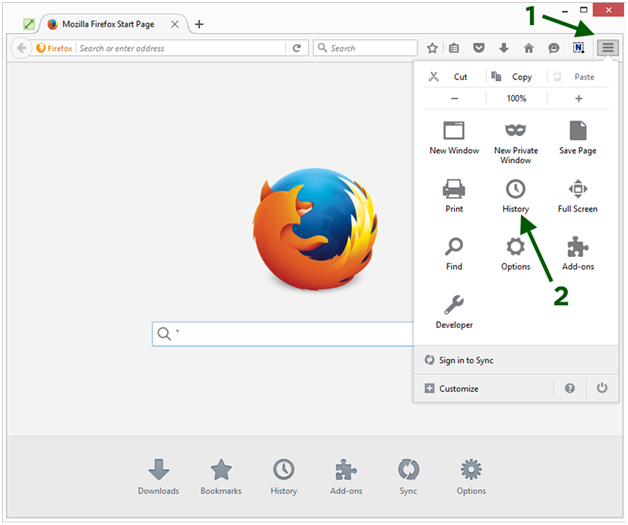
Task: Enter Full Screen mode
Action: coord(577,195)
